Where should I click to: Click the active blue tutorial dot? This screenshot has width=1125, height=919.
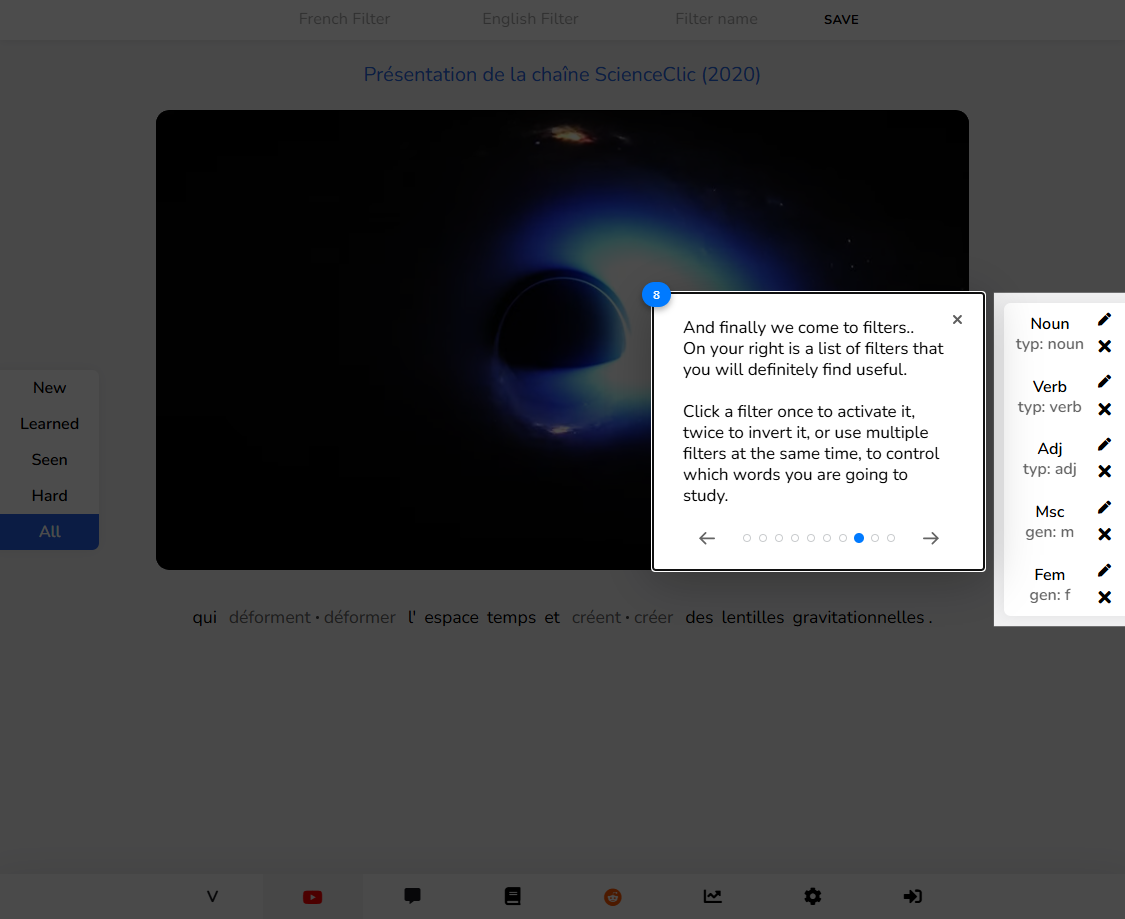(x=859, y=538)
